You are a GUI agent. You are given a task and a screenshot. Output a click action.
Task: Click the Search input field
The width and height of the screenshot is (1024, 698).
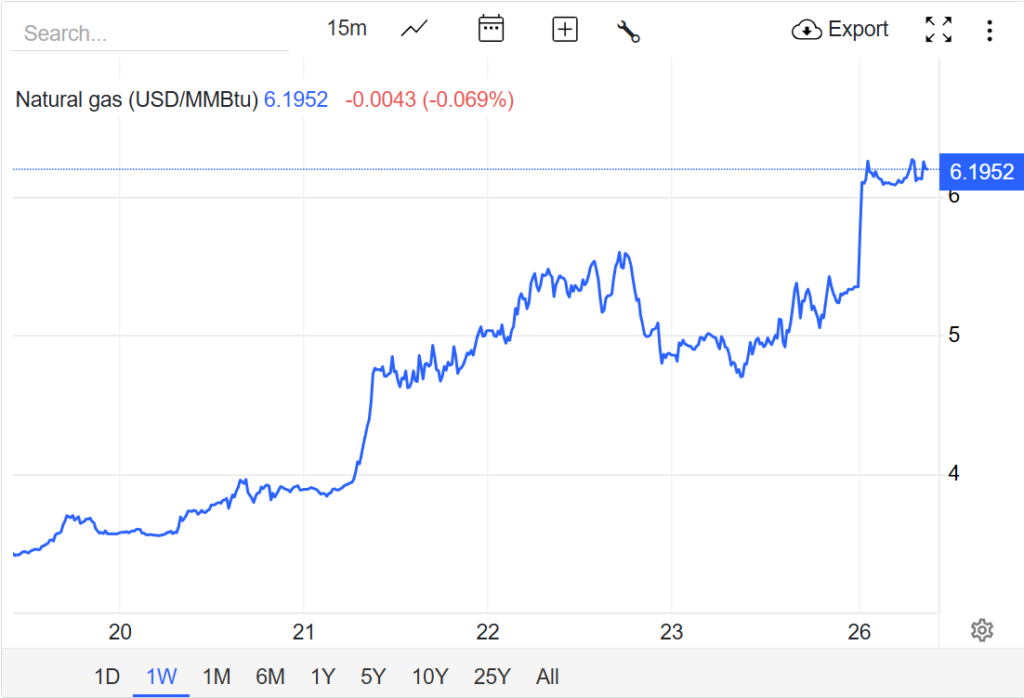point(150,34)
